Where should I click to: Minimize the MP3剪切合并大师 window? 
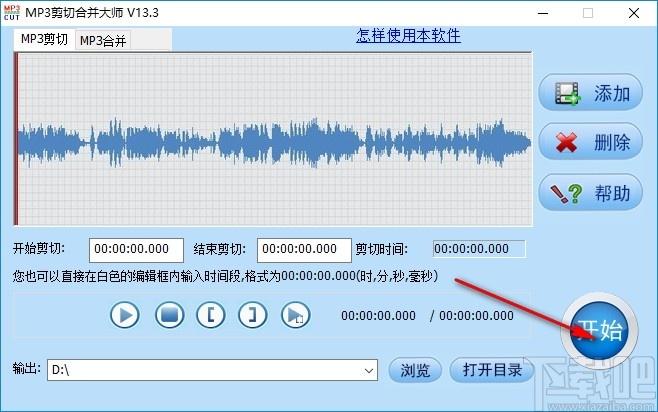click(x=543, y=13)
